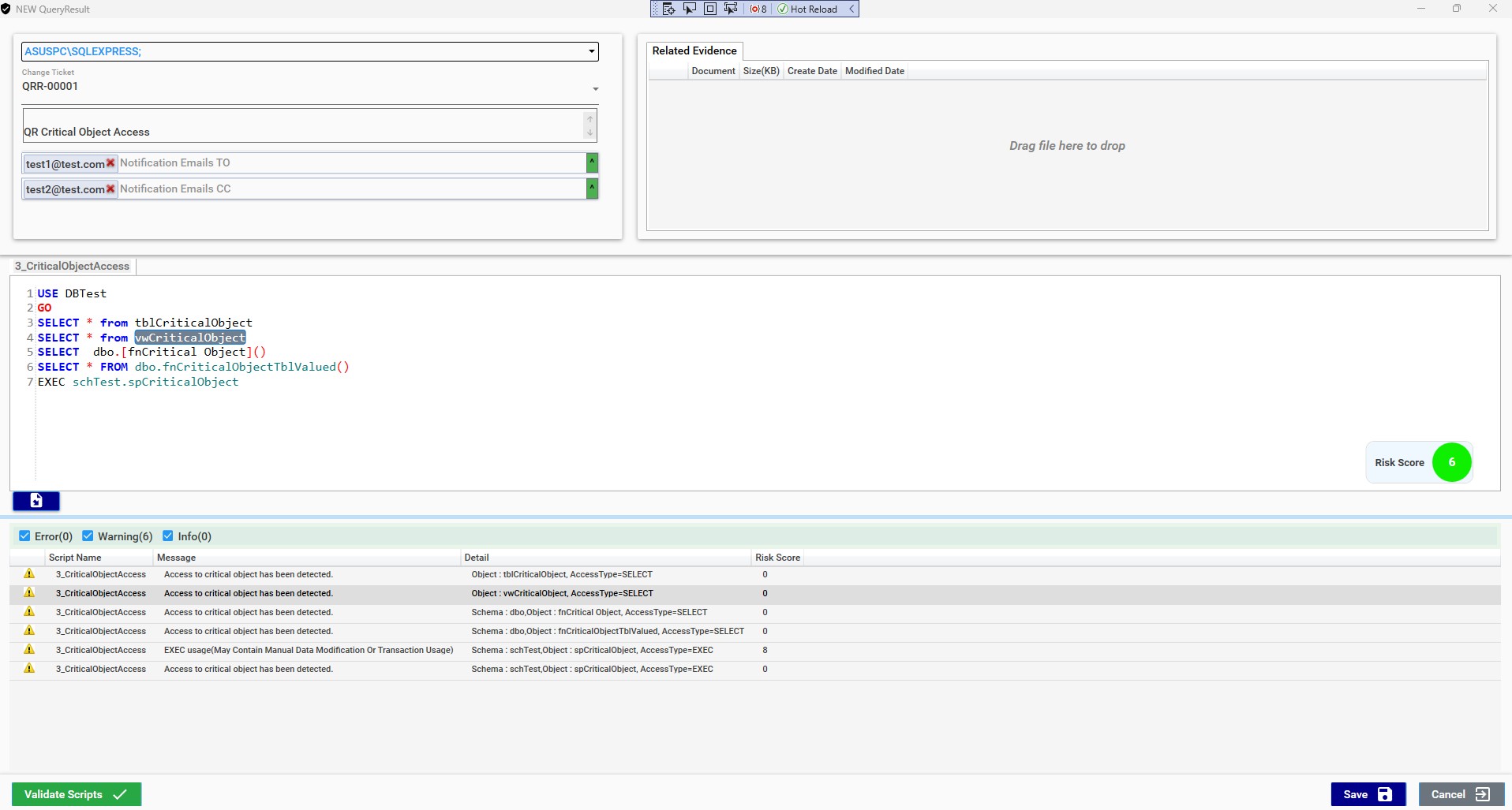
Task: Remove test2@test.com from Notification Emails CC
Action: click(110, 189)
